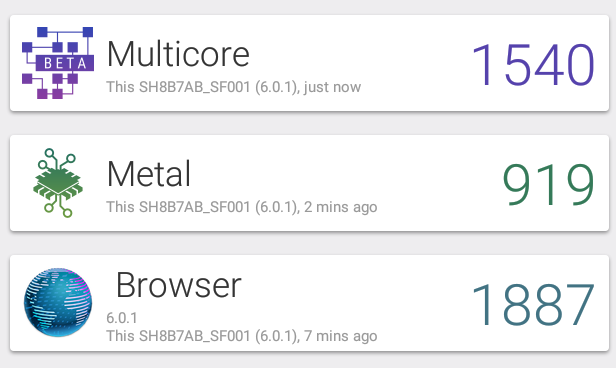
Task: Click the 6.0.1 version line under Browser
Action: point(122,318)
